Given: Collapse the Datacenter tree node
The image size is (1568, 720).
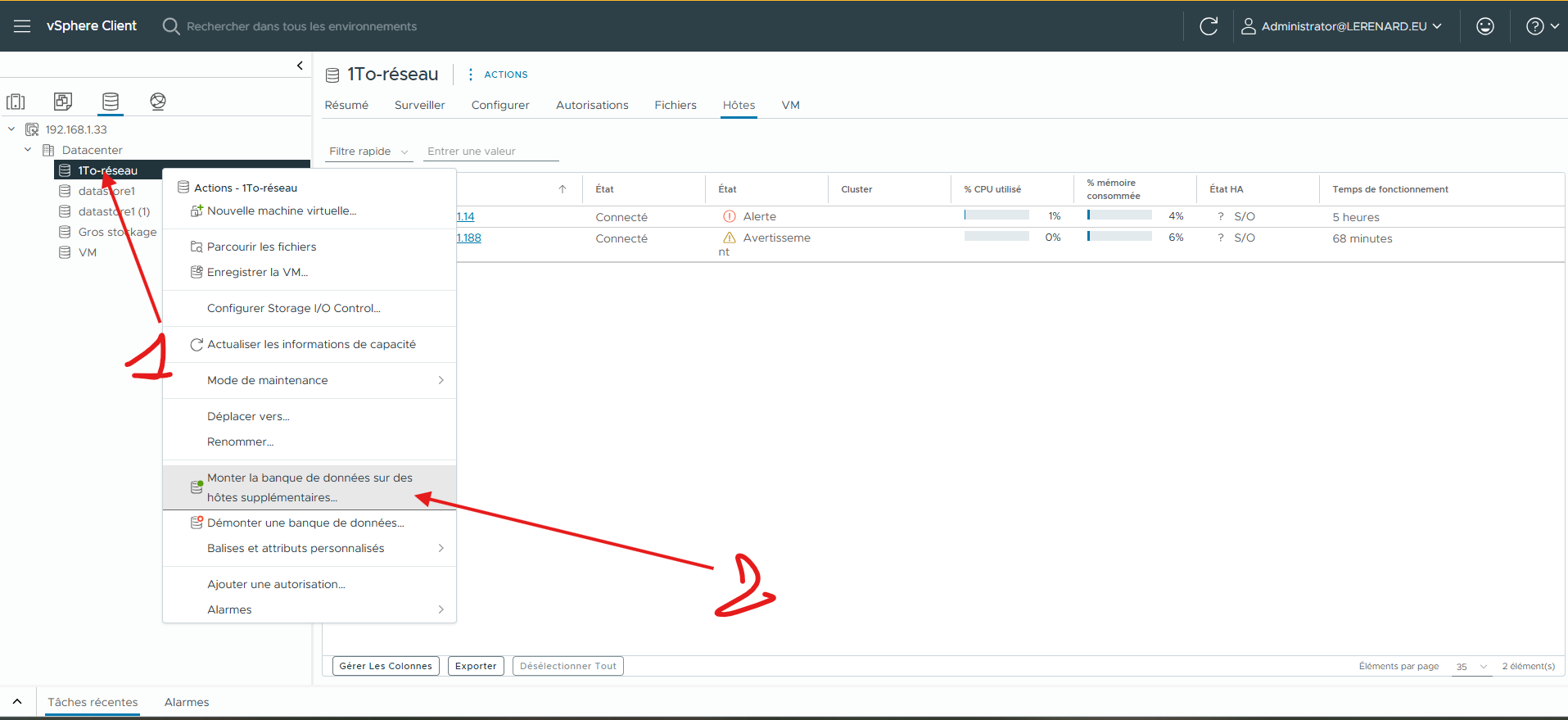Looking at the screenshot, I should [x=28, y=150].
